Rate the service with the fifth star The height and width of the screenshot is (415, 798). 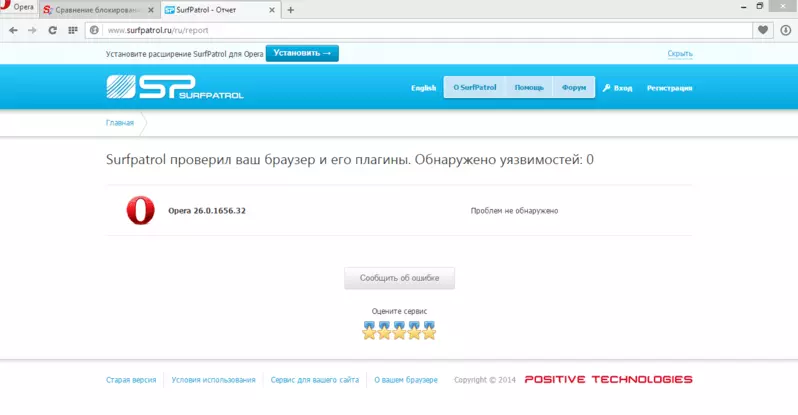pyautogui.click(x=430, y=331)
